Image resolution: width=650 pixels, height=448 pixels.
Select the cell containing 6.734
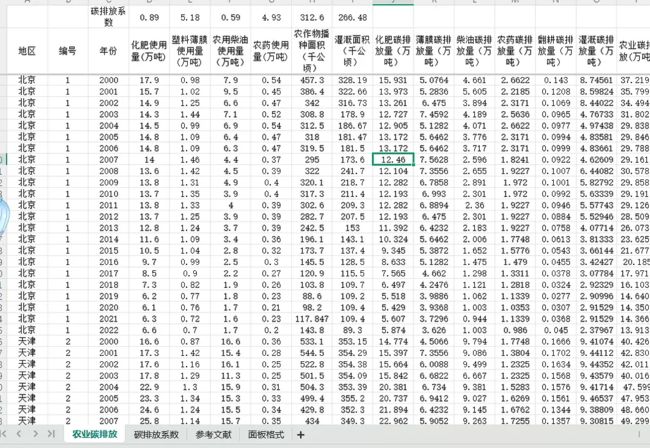433,387
